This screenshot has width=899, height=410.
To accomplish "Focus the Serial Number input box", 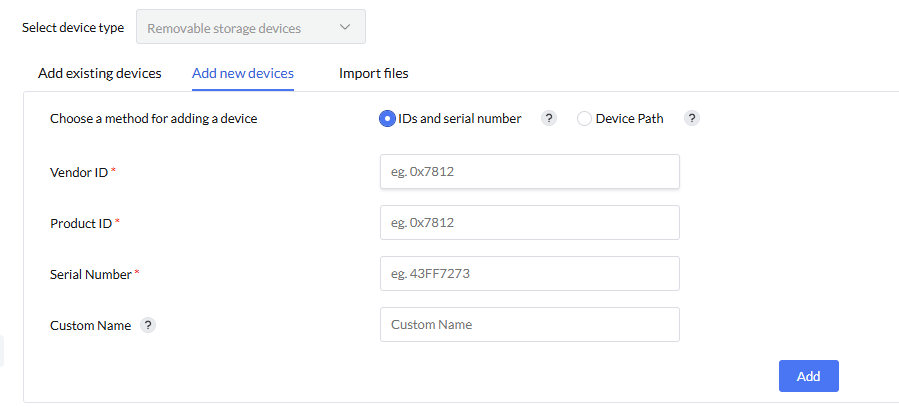I will tap(530, 273).
